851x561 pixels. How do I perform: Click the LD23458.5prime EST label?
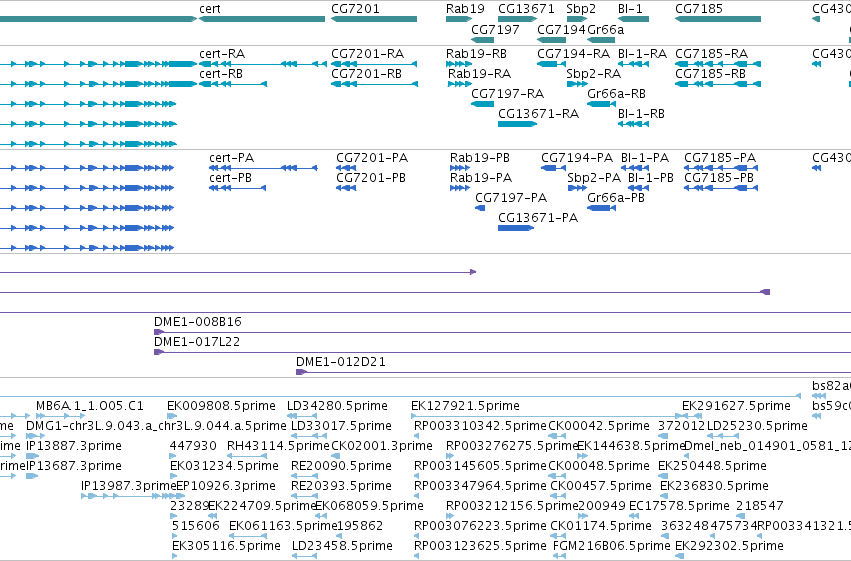(342, 546)
